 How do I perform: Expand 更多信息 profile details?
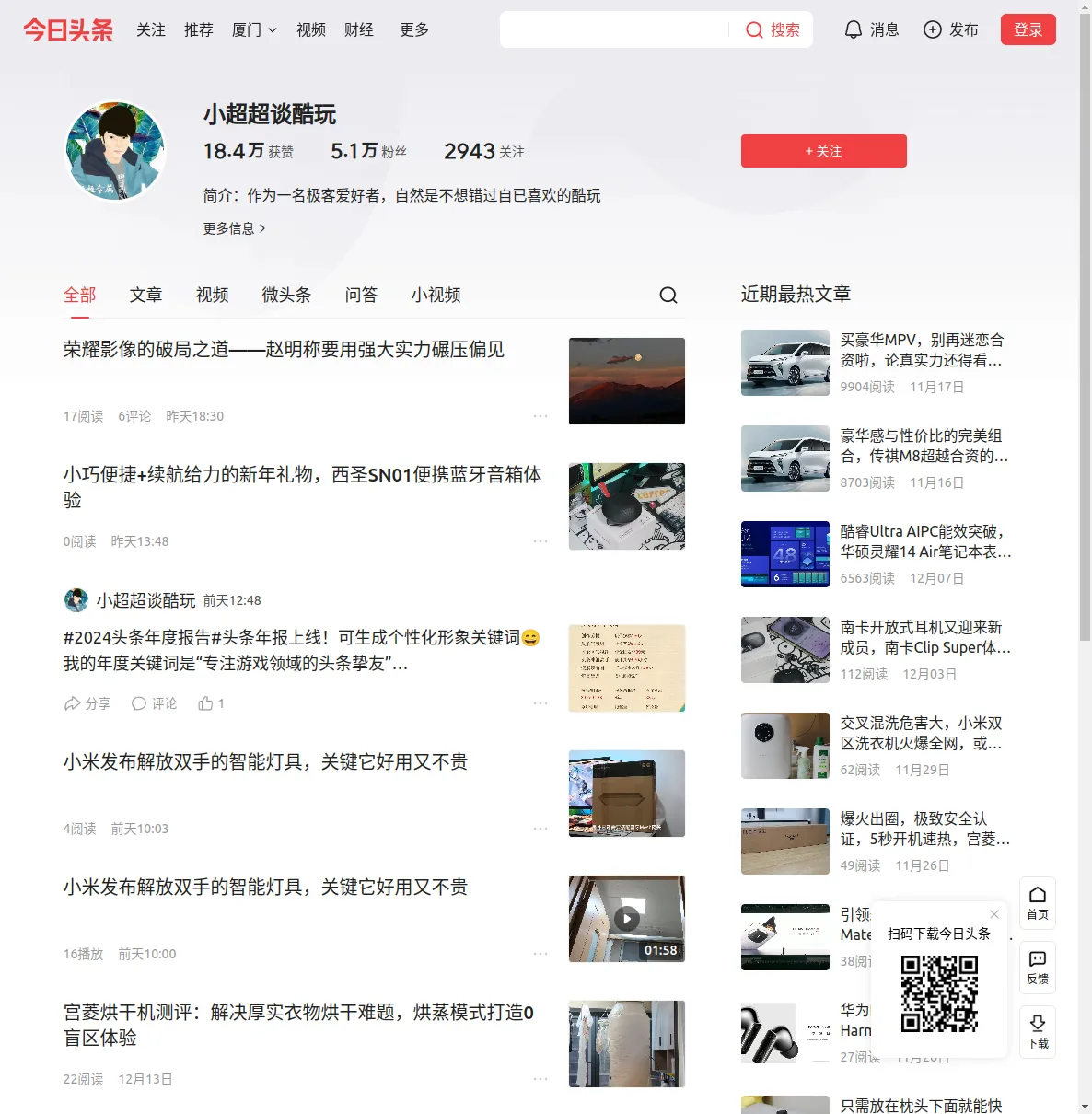click(x=235, y=228)
